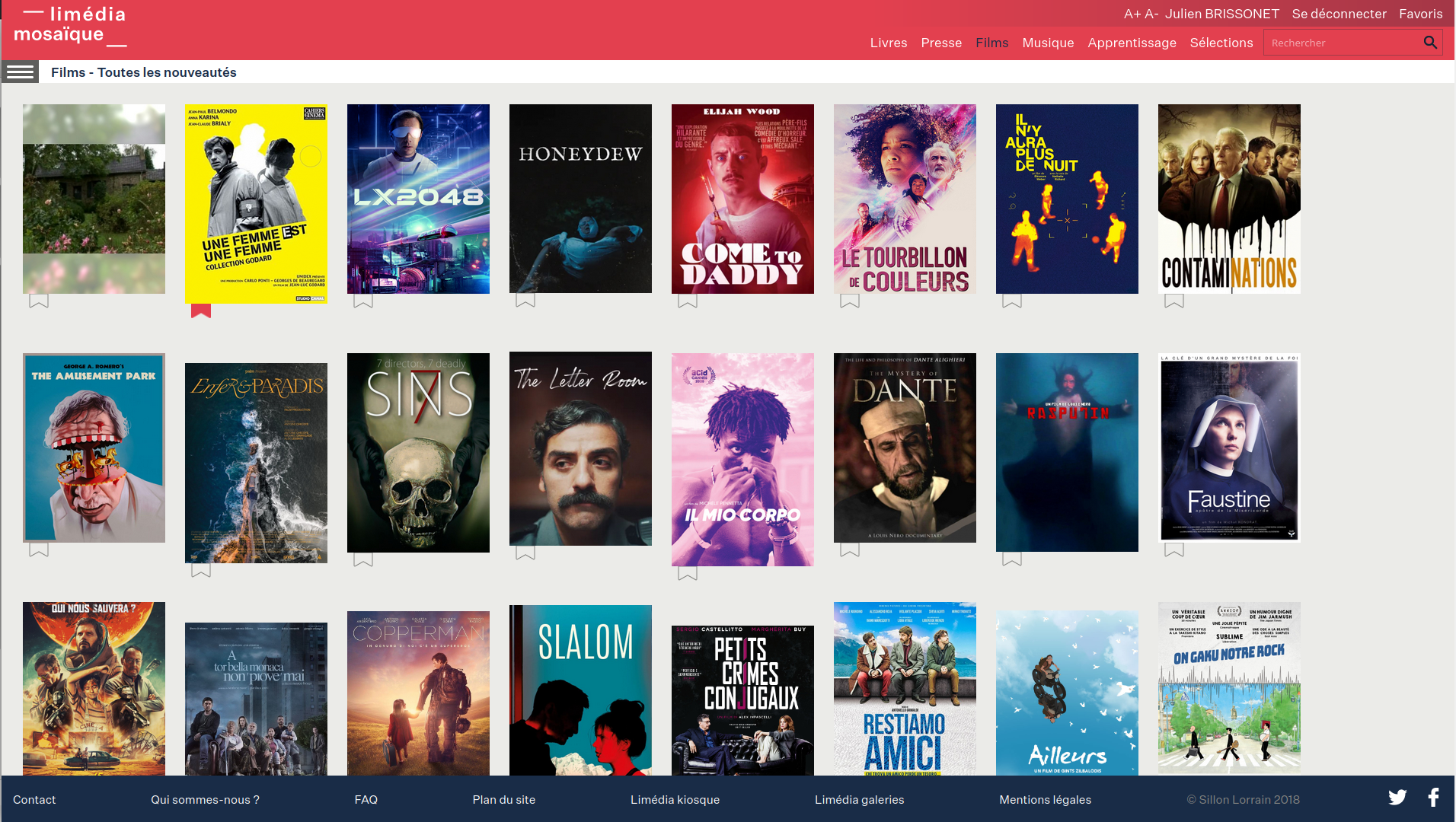The height and width of the screenshot is (822, 1456).
Task: Bookmark The Mystery of Dante film
Action: [x=850, y=550]
